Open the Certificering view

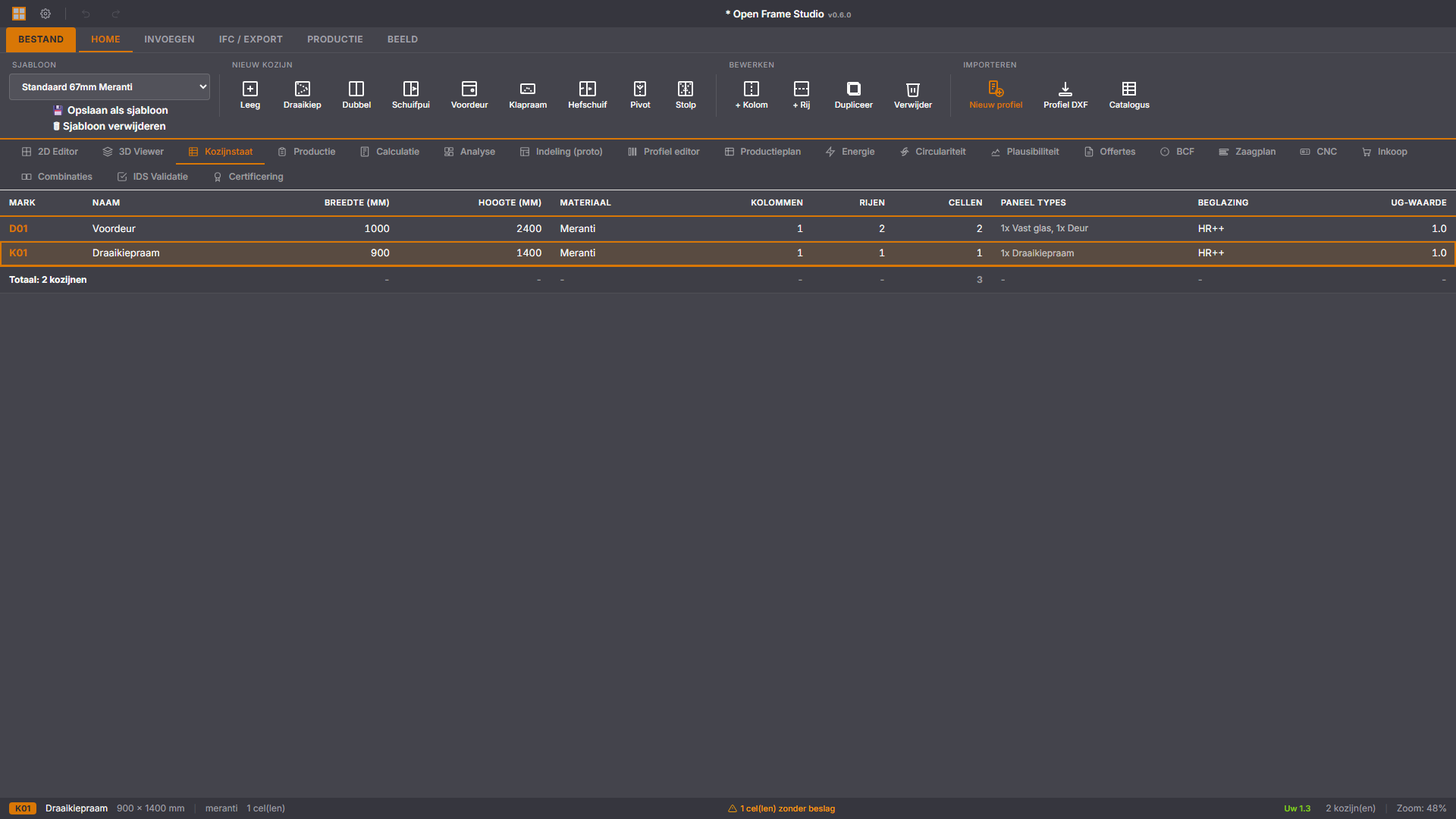pyautogui.click(x=249, y=177)
